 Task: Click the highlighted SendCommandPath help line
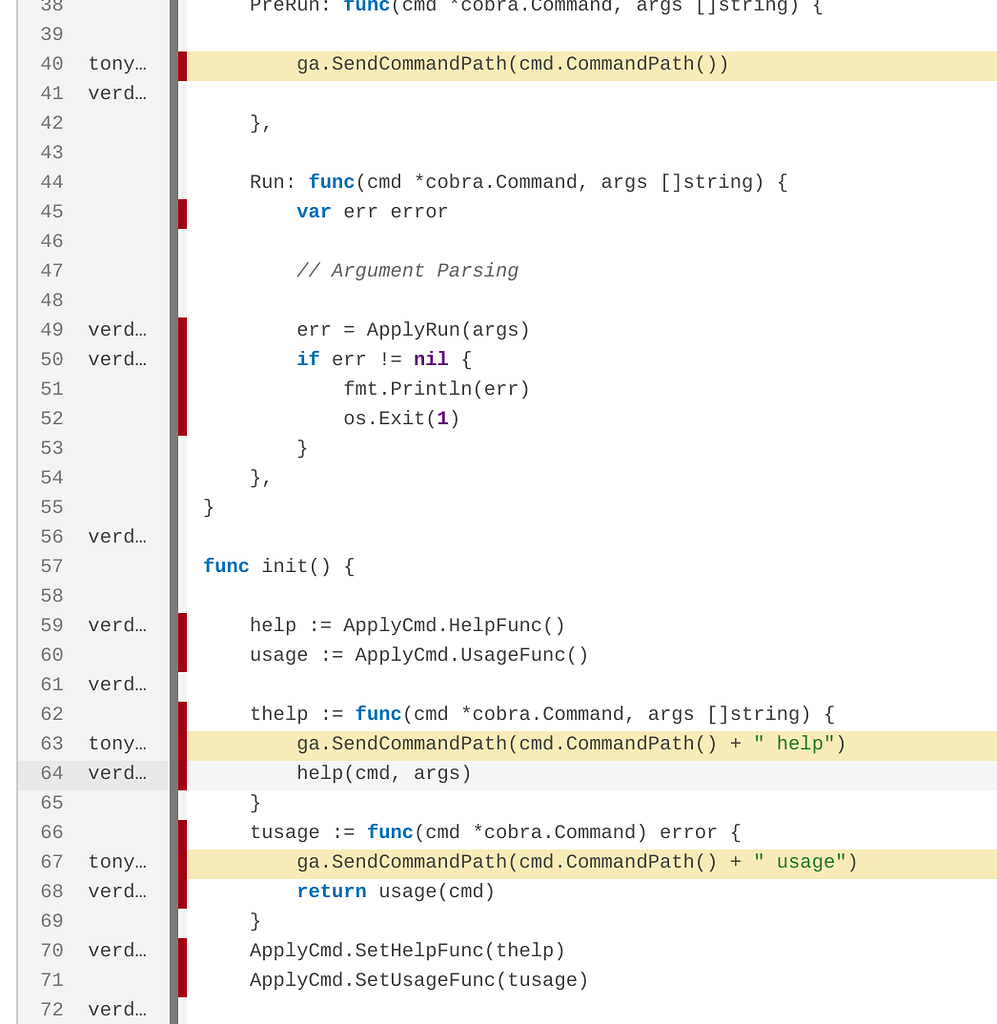point(570,744)
